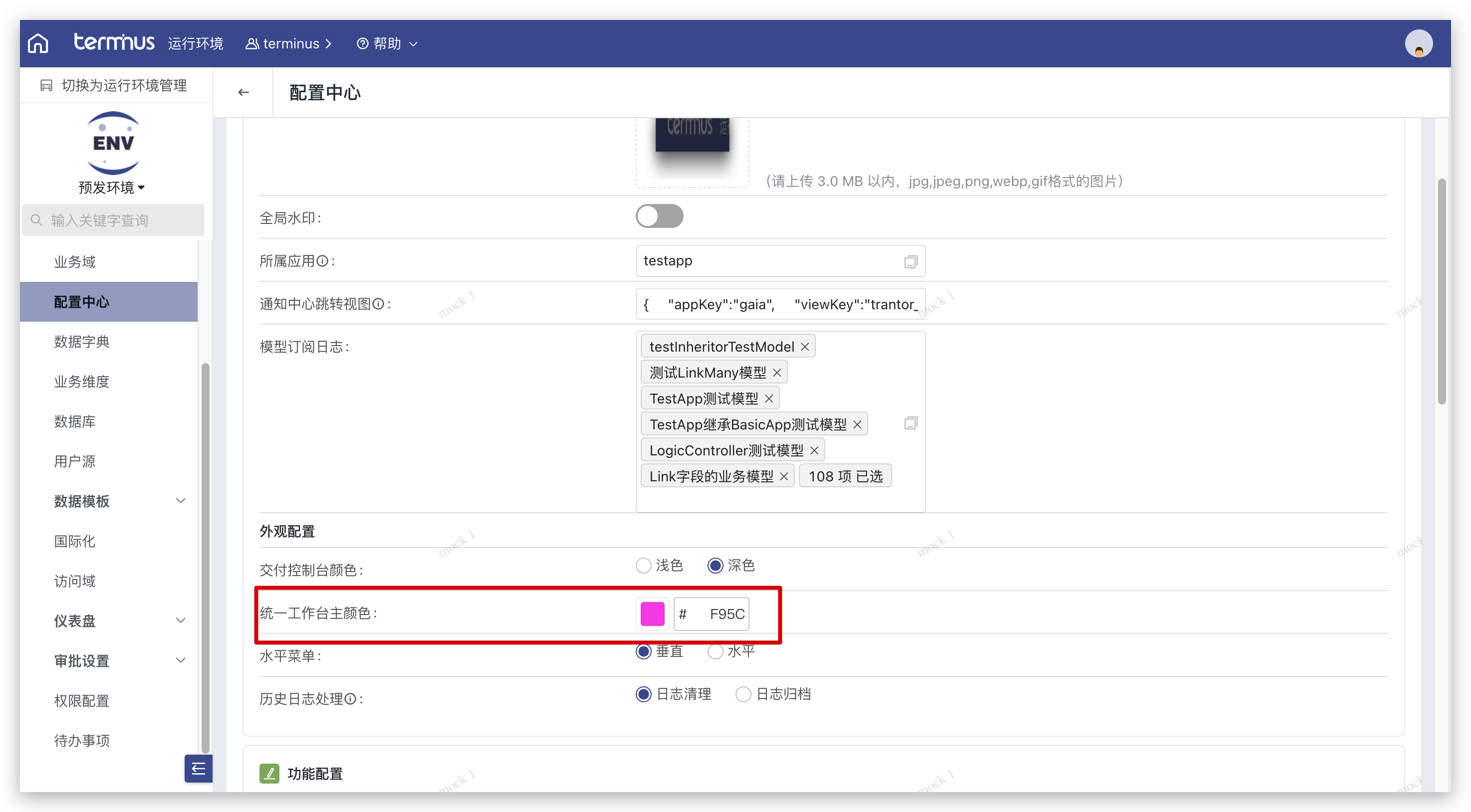Open the 模型订阅日志 selector icon
Viewport: 1471px width, 812px height.
click(910, 423)
